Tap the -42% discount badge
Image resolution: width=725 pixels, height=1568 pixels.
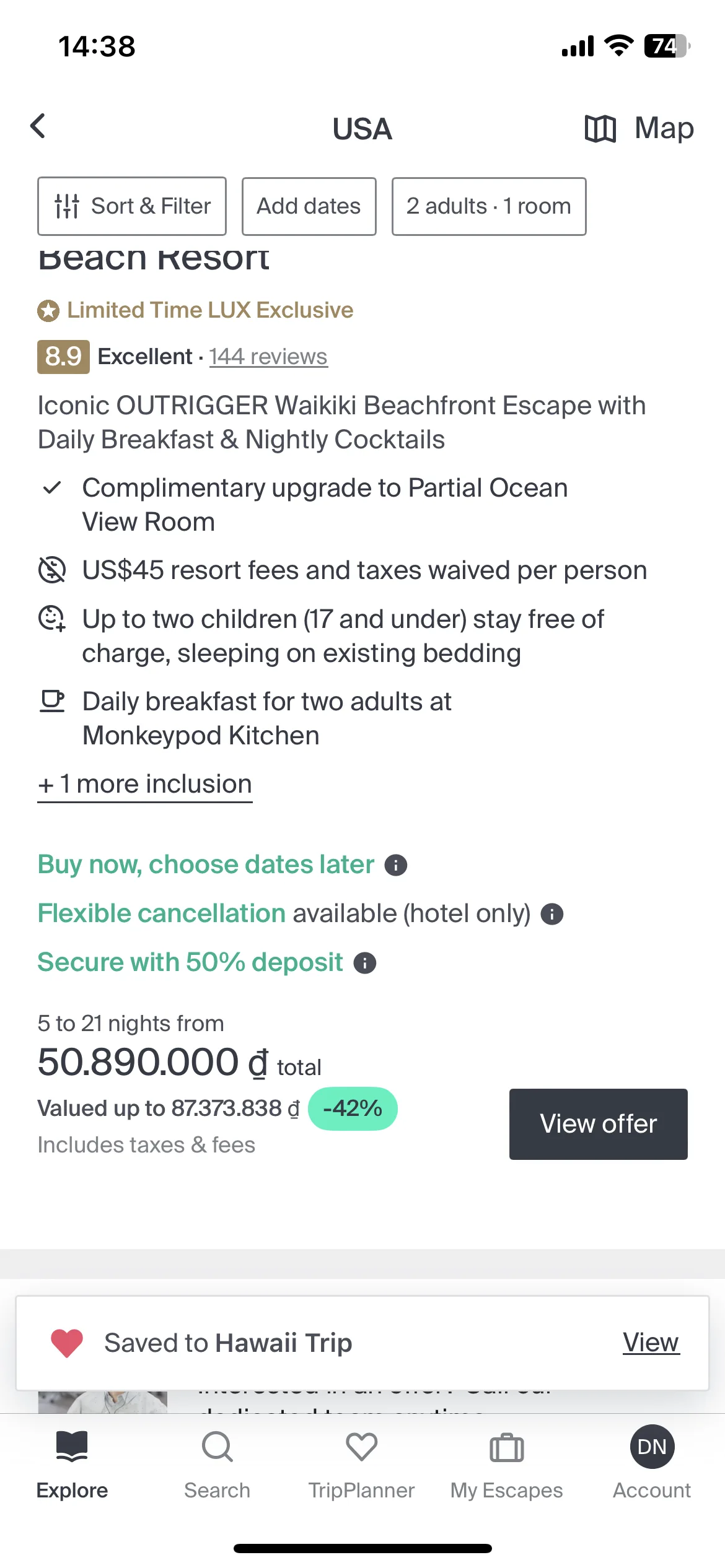coord(353,1108)
